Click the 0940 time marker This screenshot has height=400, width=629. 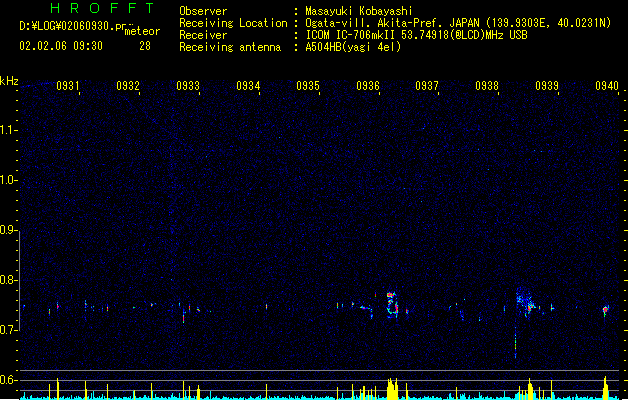pos(607,86)
